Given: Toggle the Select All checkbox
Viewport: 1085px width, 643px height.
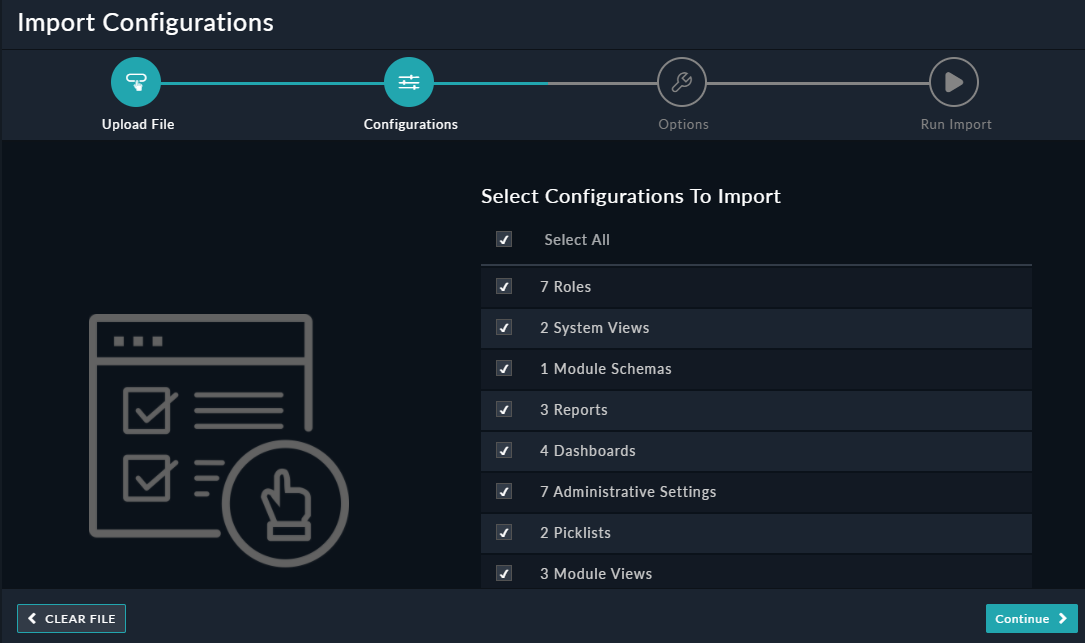Looking at the screenshot, I should tap(504, 239).
